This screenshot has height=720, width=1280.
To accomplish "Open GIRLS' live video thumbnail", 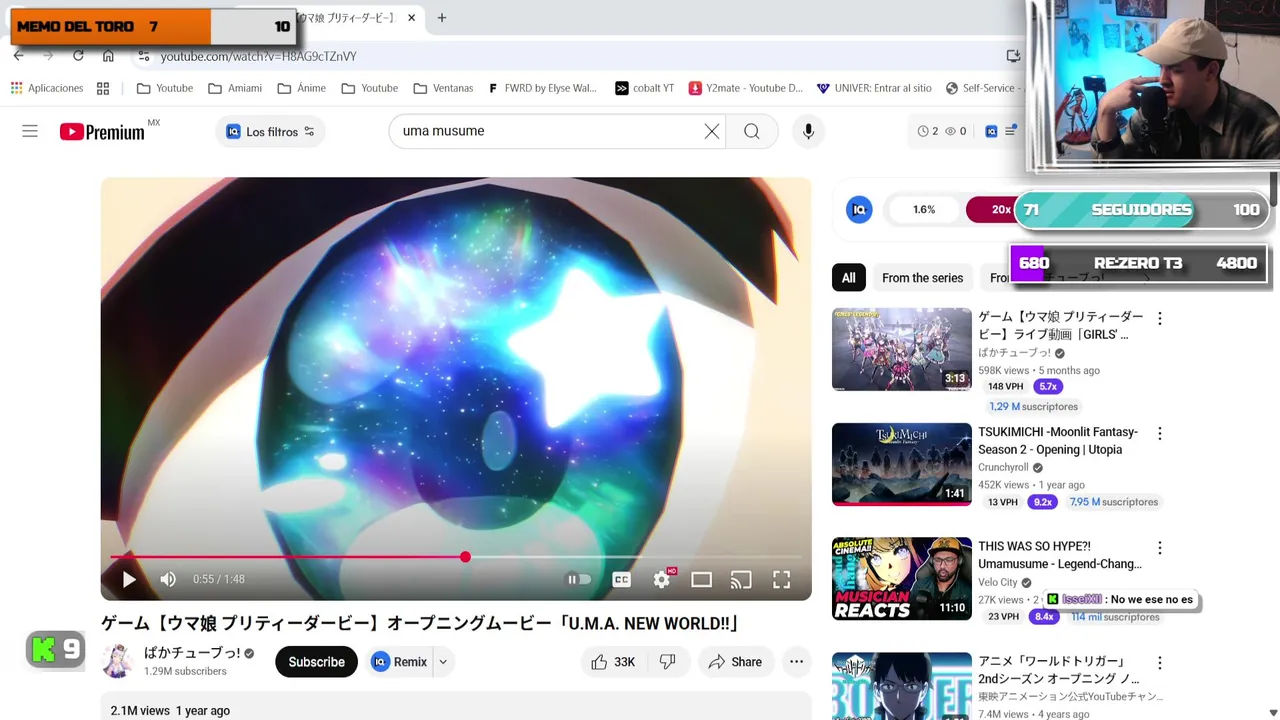I will (x=901, y=349).
